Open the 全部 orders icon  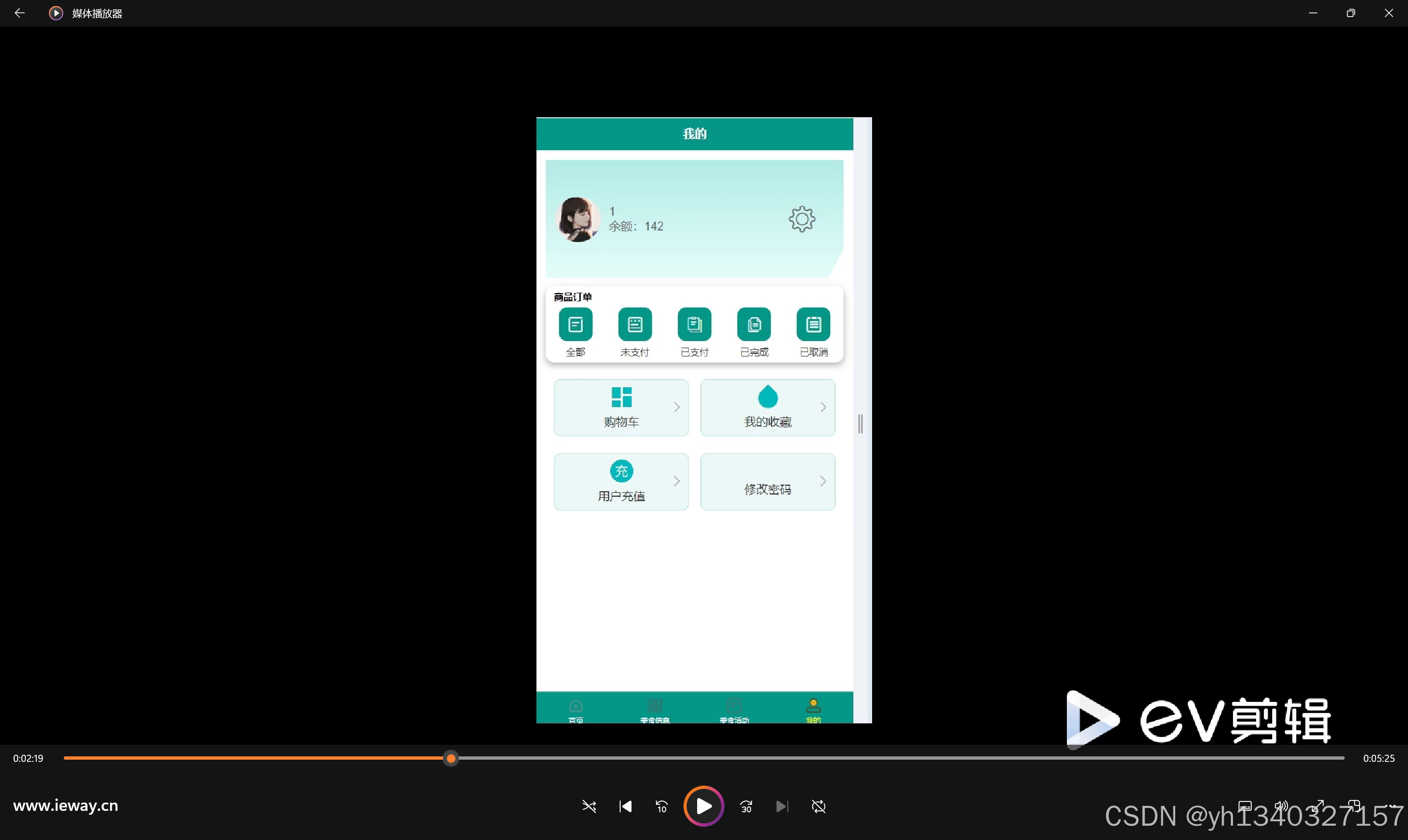click(575, 325)
